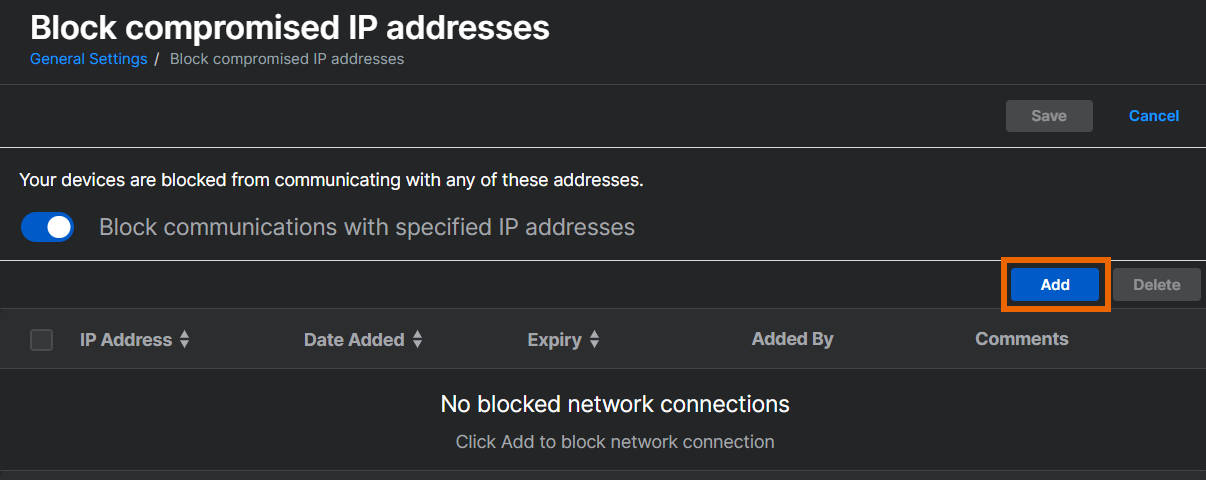Toggle off Block communications switch
Screen dimensions: 1206x480
click(48, 227)
